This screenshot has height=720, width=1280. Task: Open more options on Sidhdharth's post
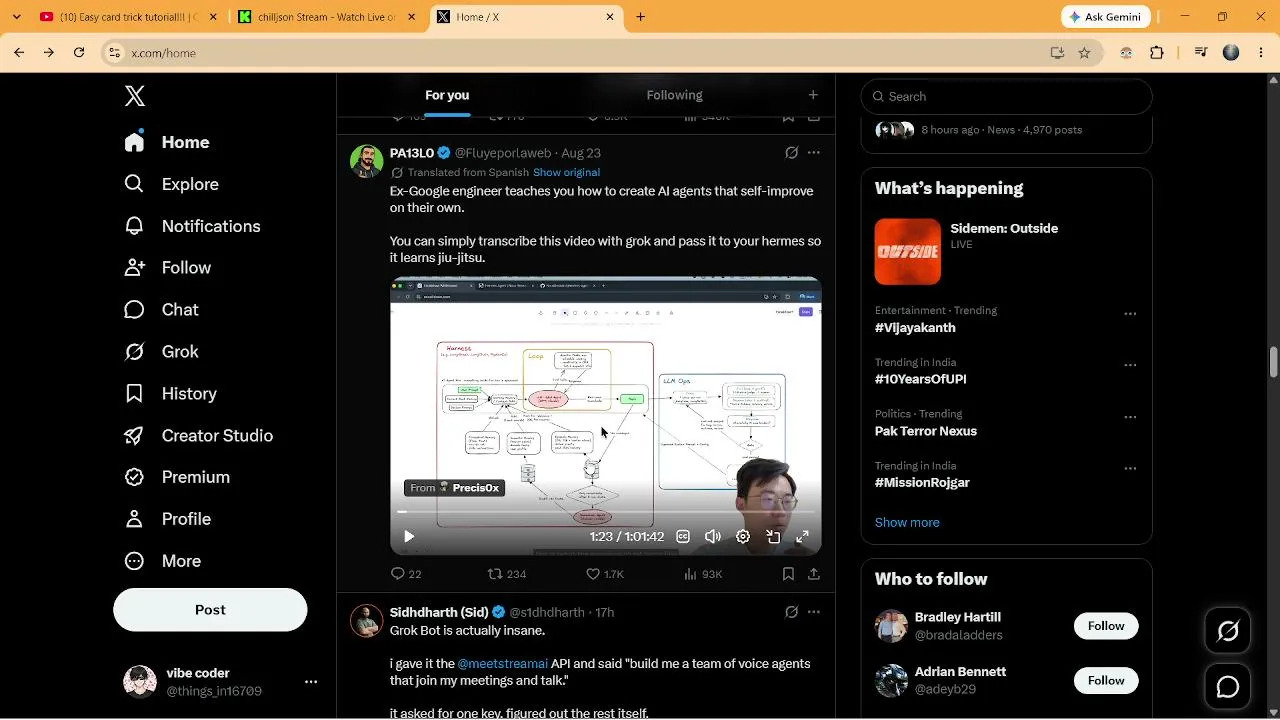click(814, 612)
